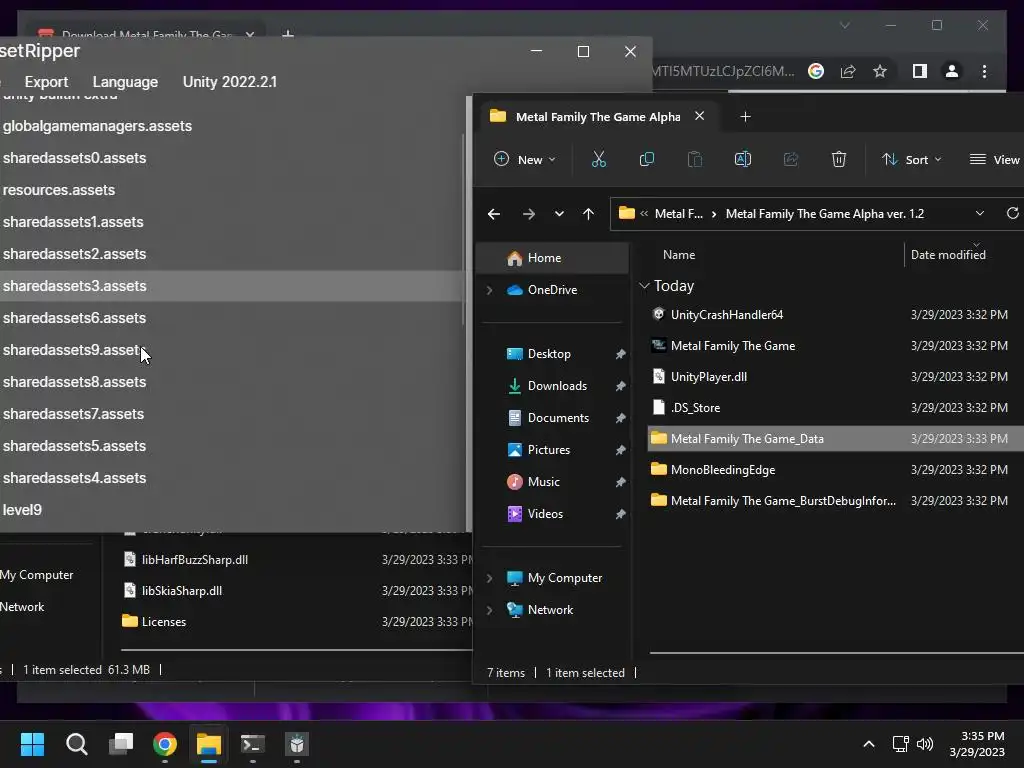1024x768 pixels.
Task: Open the Chrome profile icon
Action: coord(952,71)
